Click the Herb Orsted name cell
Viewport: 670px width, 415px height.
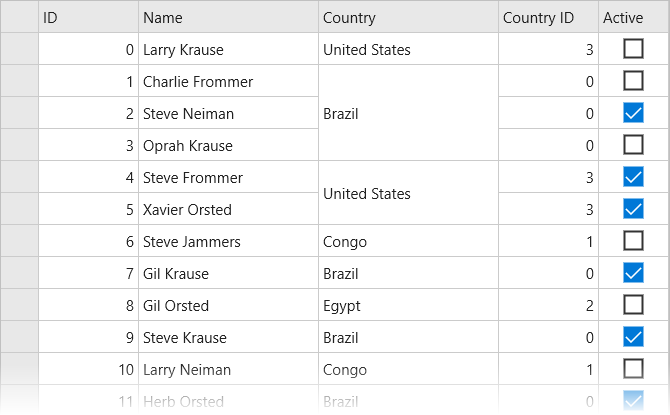[228, 401]
